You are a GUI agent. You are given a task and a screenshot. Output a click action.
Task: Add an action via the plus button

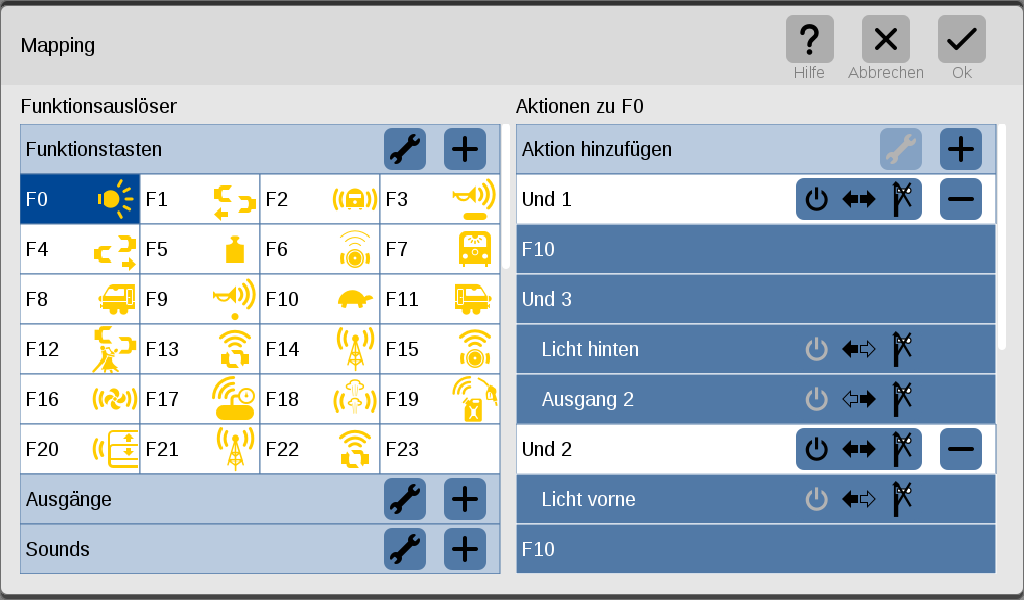960,149
